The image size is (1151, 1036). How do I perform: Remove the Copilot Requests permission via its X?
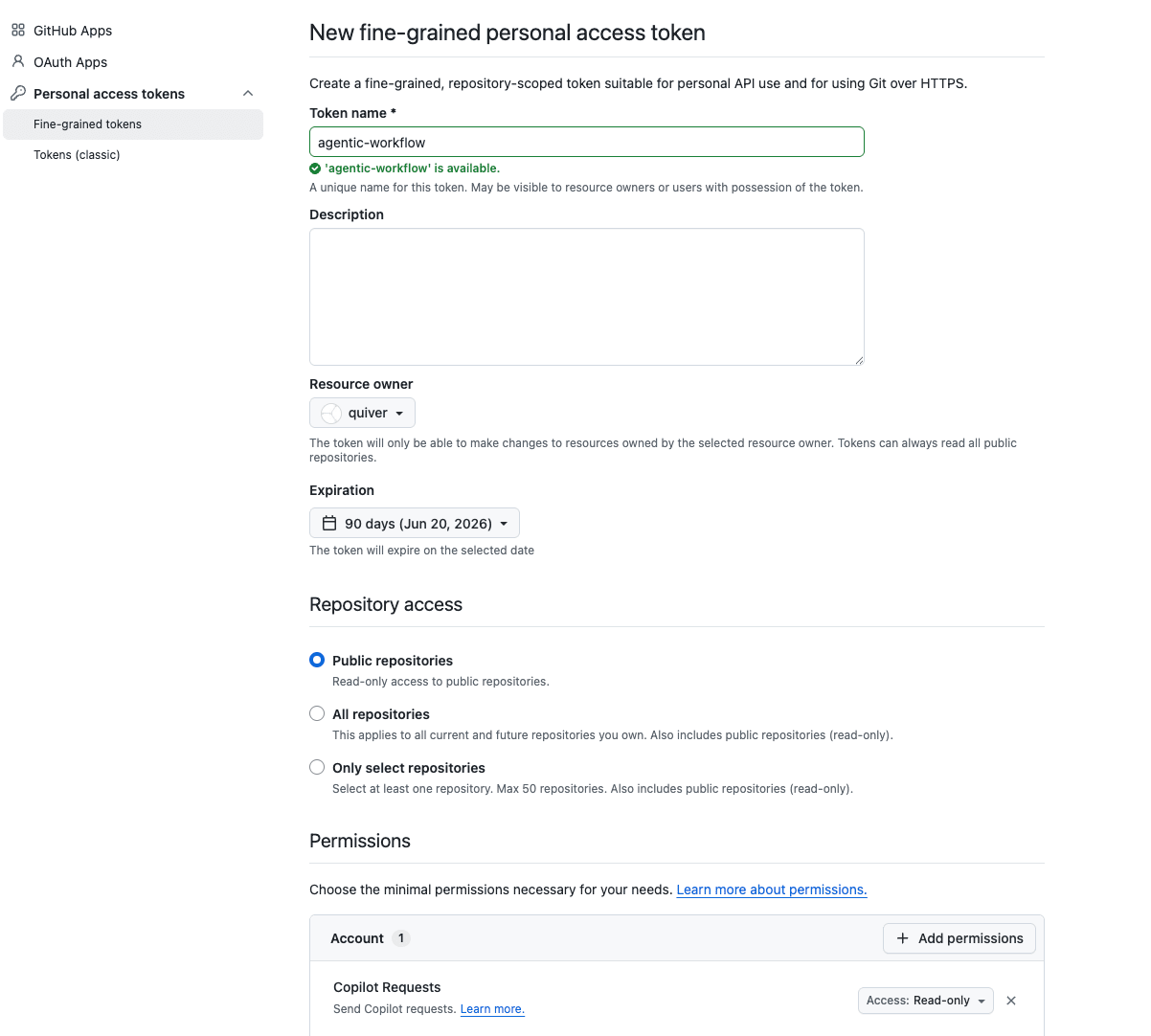coord(1010,1000)
